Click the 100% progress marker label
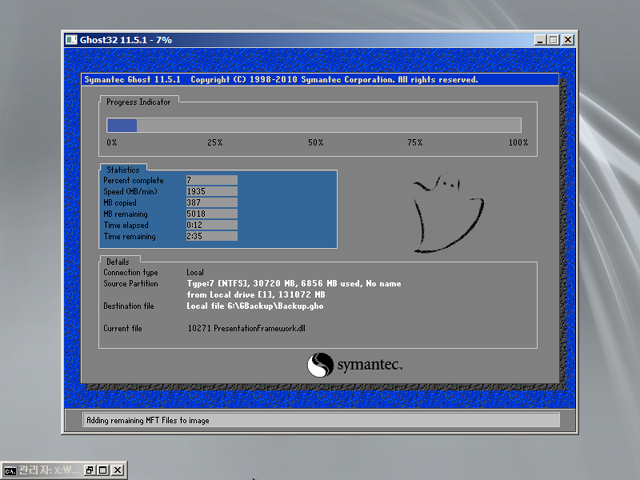Screen dimensions: 640x480 coord(518,142)
